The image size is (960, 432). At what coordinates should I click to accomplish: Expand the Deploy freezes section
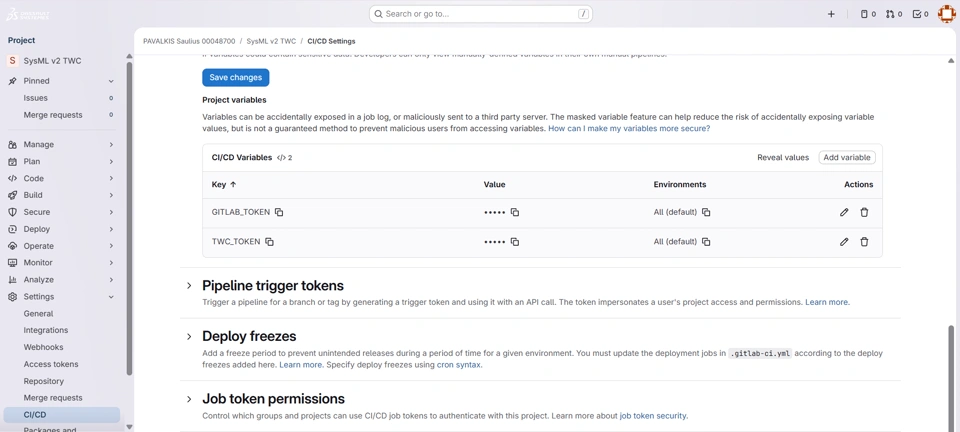click(x=189, y=336)
